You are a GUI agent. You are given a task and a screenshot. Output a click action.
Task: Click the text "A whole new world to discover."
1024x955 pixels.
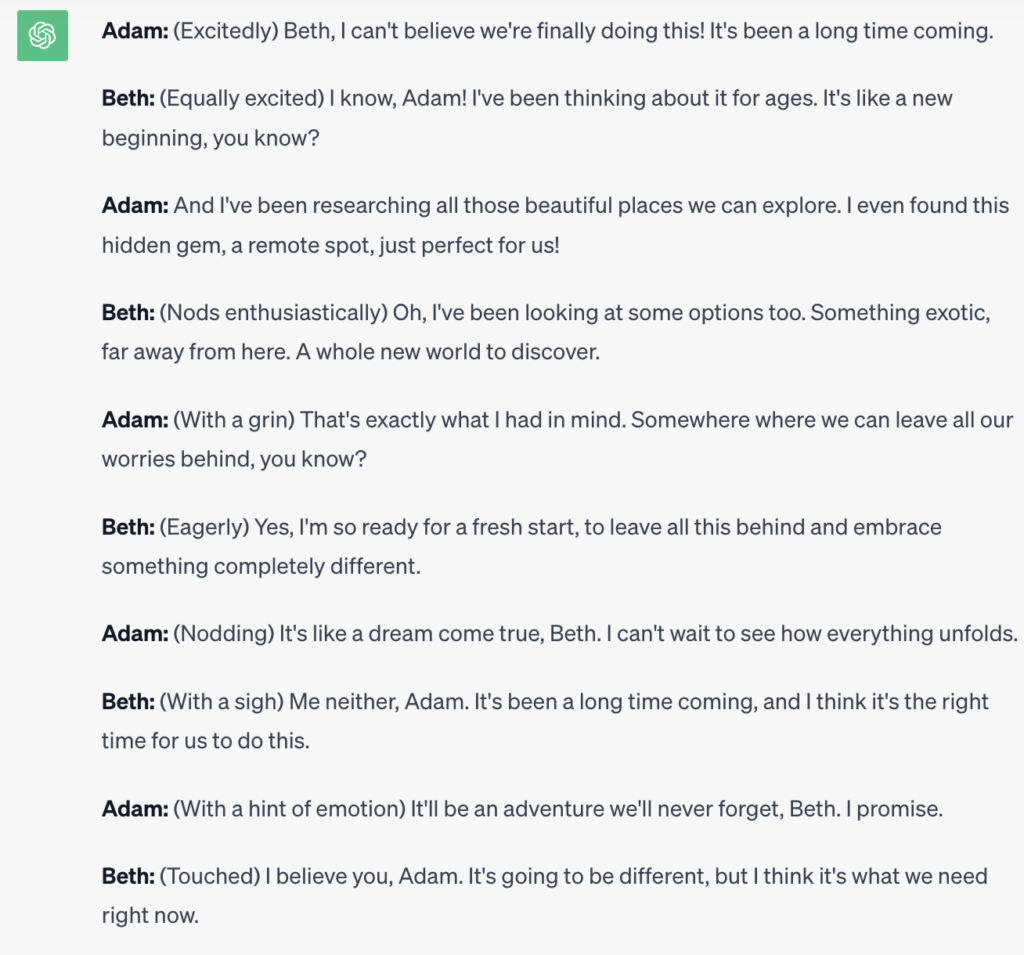point(447,352)
